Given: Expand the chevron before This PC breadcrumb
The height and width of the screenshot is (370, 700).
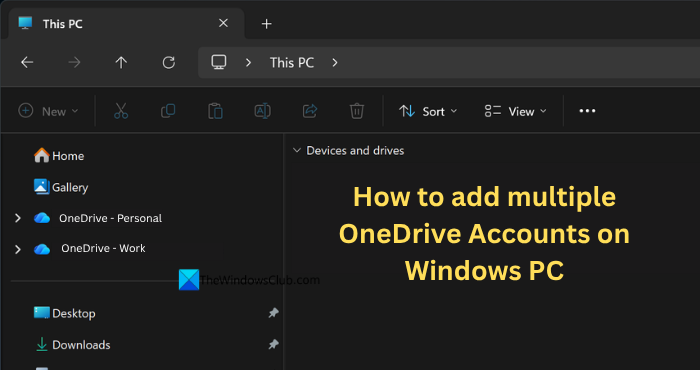Looking at the screenshot, I should (248, 62).
